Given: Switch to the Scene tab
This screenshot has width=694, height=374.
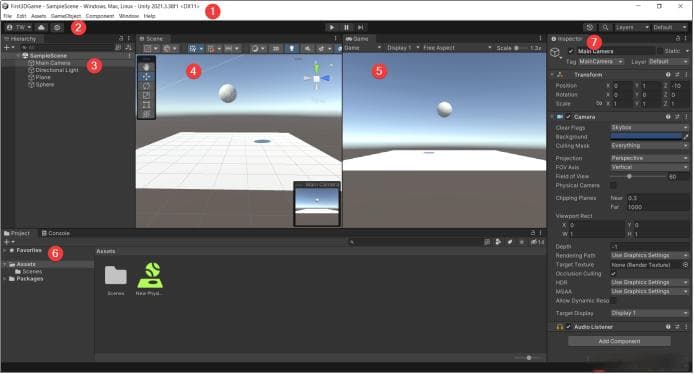Looking at the screenshot, I should (x=152, y=39).
